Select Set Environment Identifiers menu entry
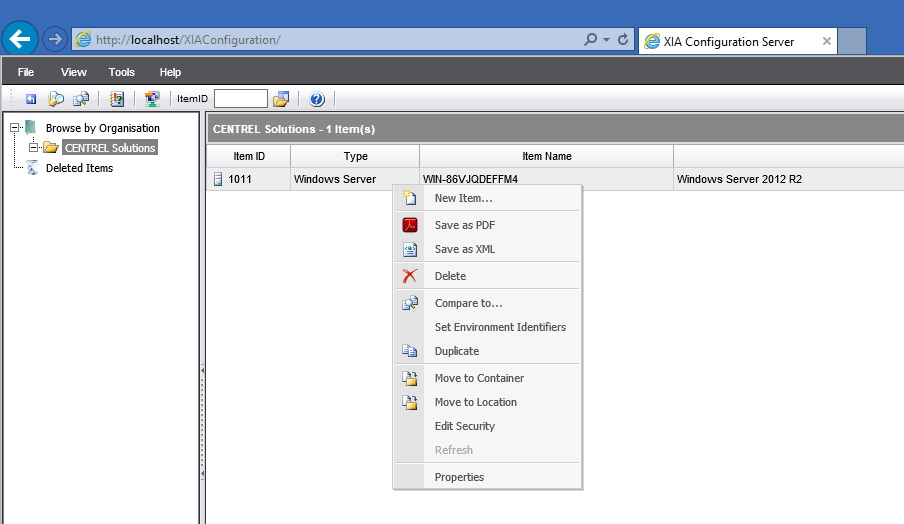The width and height of the screenshot is (904, 524). pyautogui.click(x=487, y=327)
